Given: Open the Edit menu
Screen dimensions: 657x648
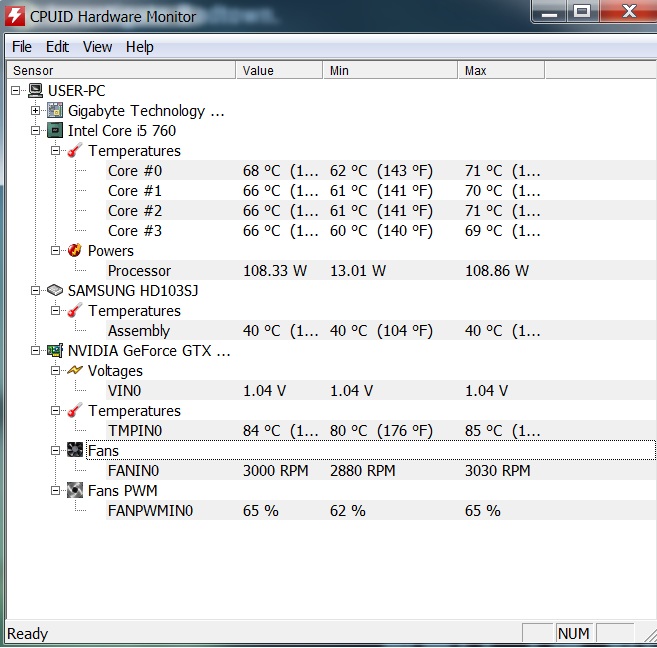Looking at the screenshot, I should (57, 47).
